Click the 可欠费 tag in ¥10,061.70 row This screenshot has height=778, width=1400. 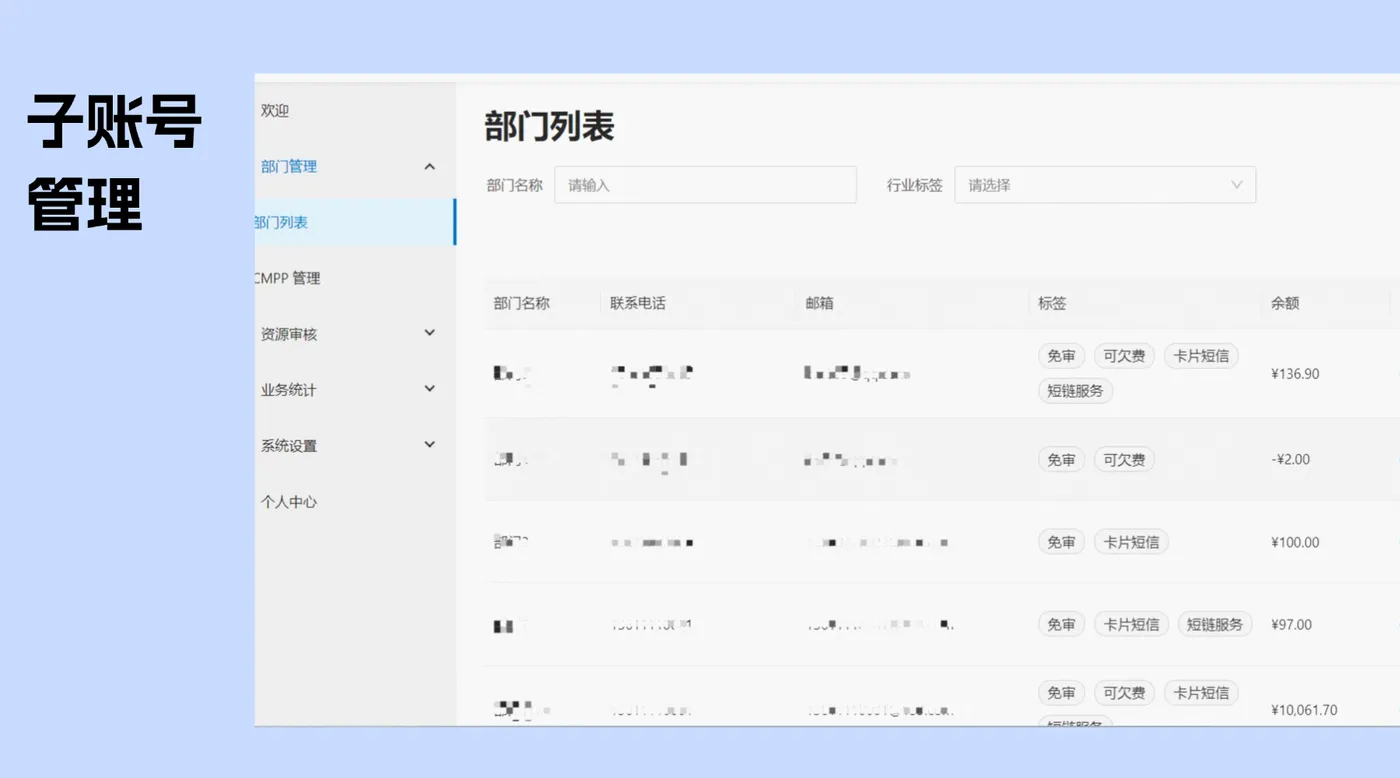(x=1124, y=693)
